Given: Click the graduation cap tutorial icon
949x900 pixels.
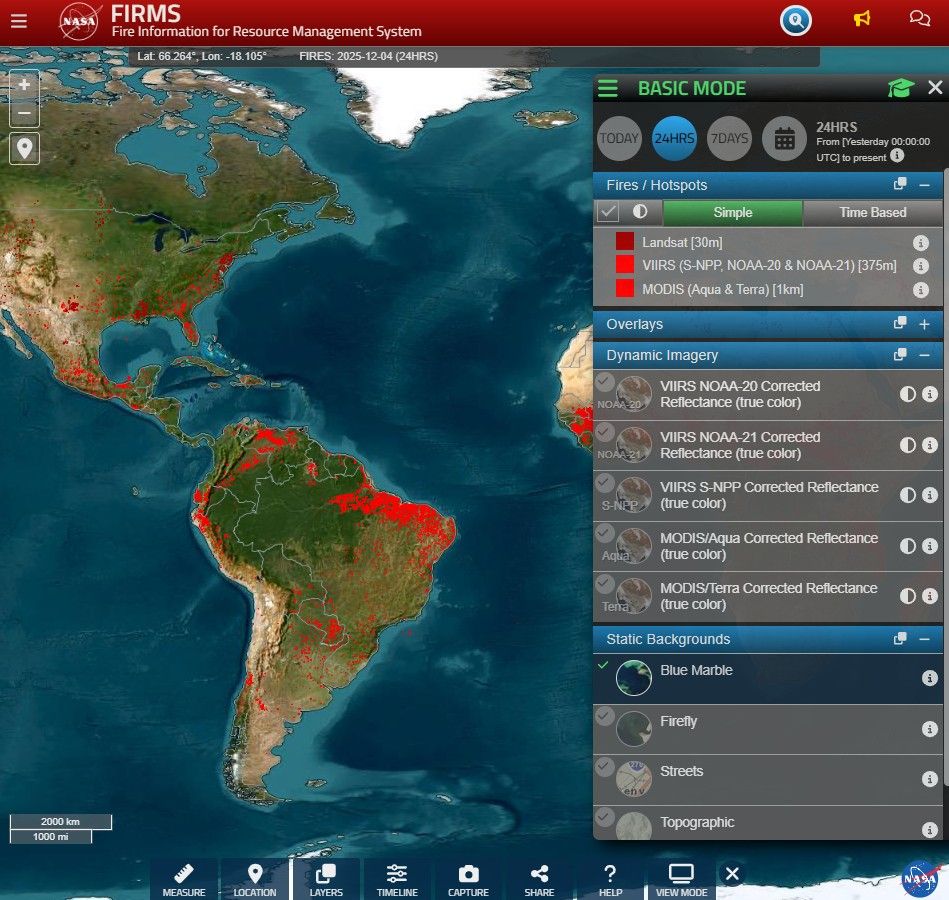Looking at the screenshot, I should 900,88.
